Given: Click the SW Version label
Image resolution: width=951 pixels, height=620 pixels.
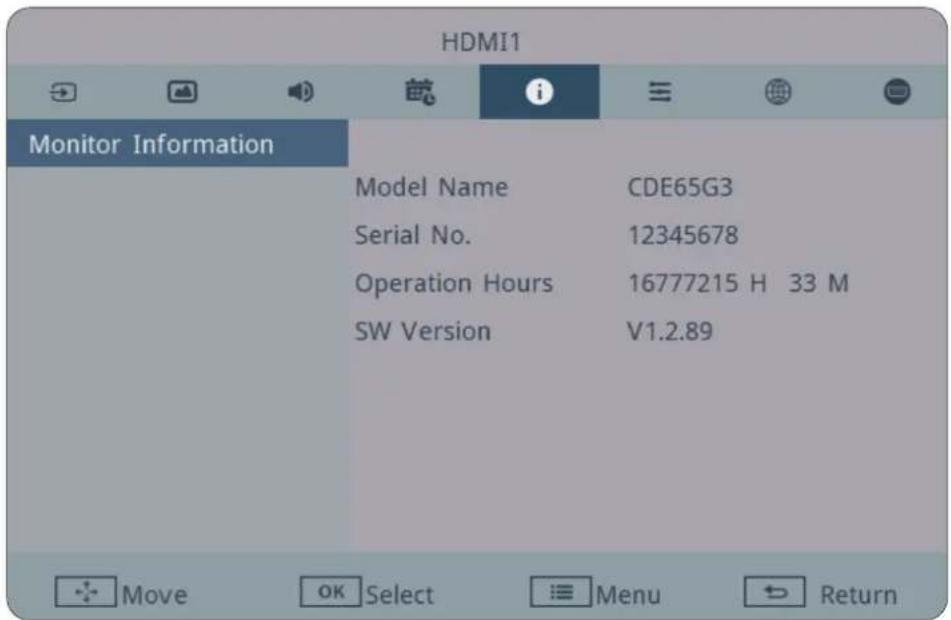Looking at the screenshot, I should 423,331.
